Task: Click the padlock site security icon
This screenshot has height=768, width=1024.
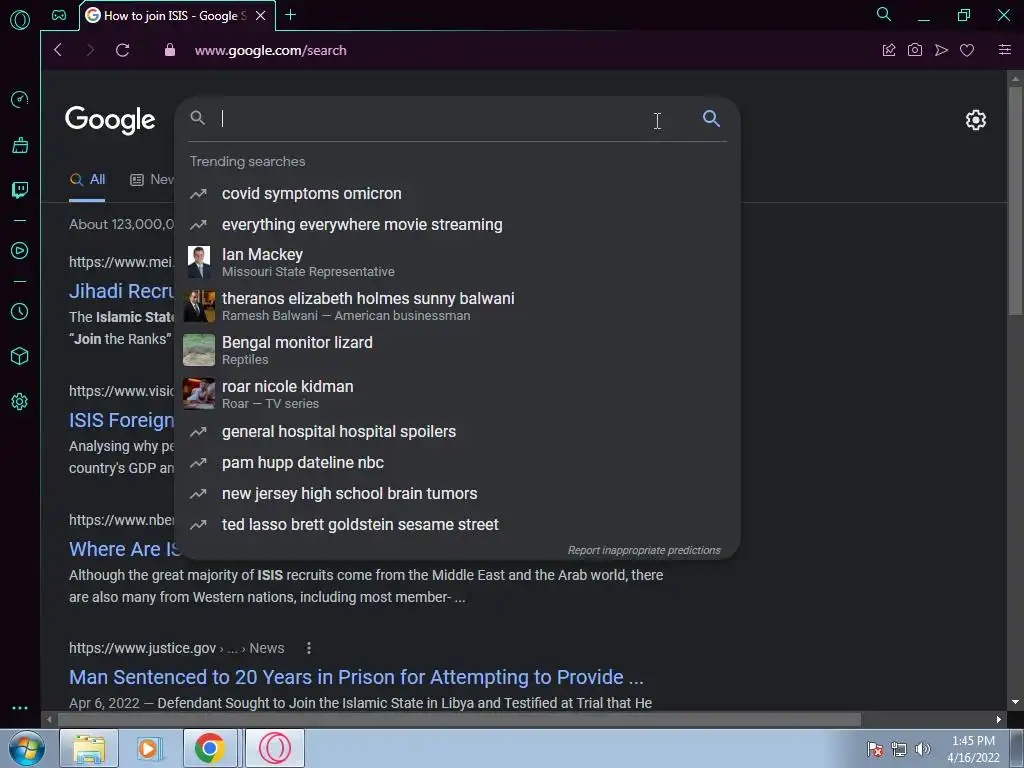Action: (170, 50)
